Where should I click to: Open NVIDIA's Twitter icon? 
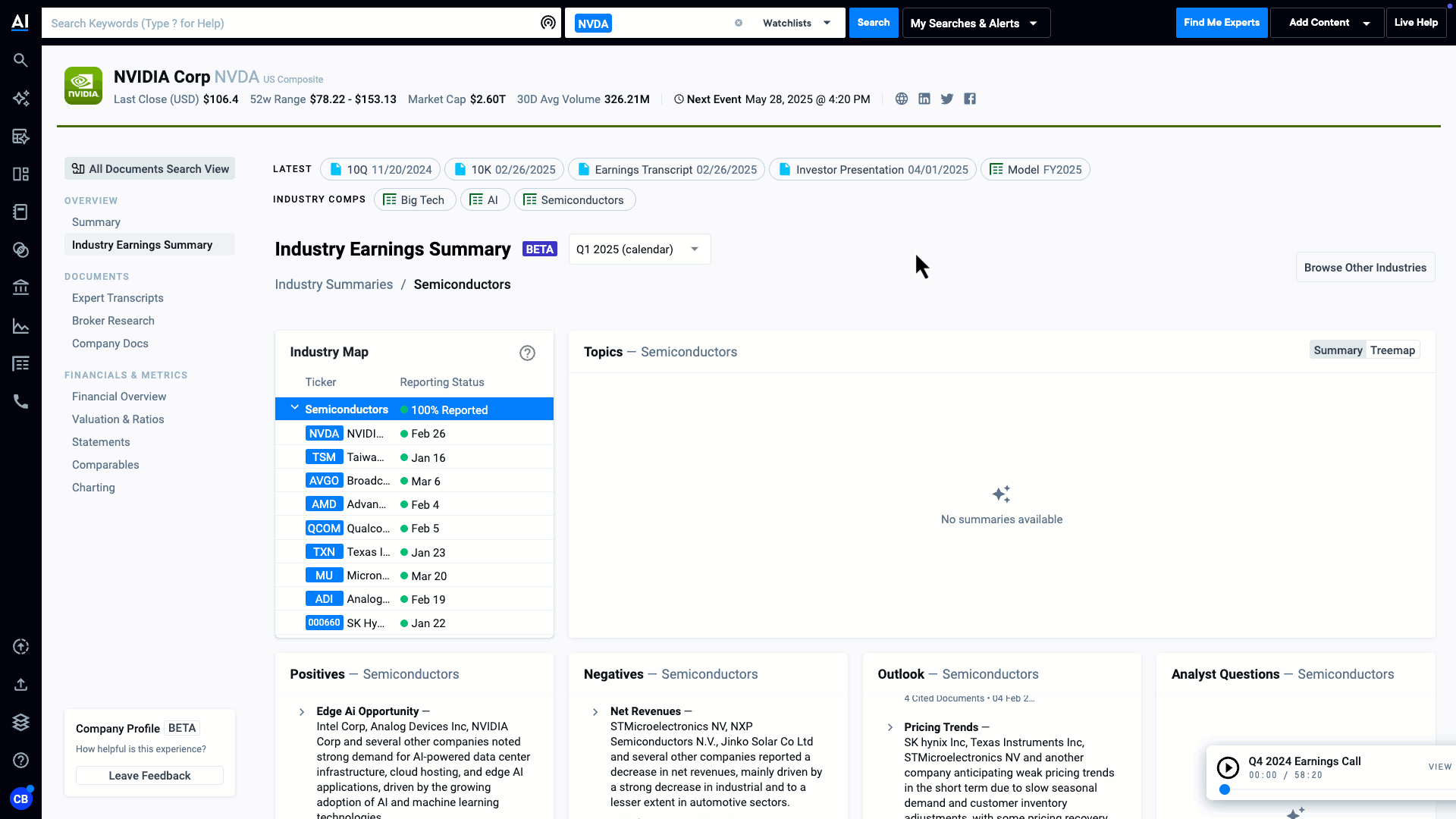pos(946,99)
